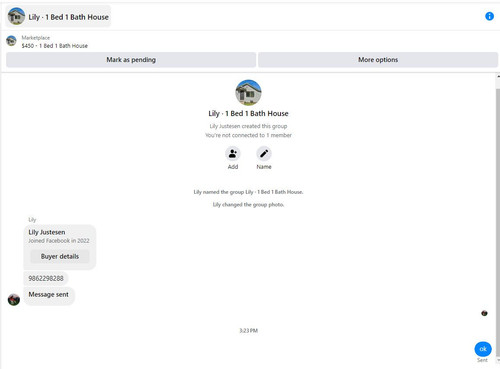500x369 pixels.
Task: Click the centered group title under photo
Action: tap(248, 113)
